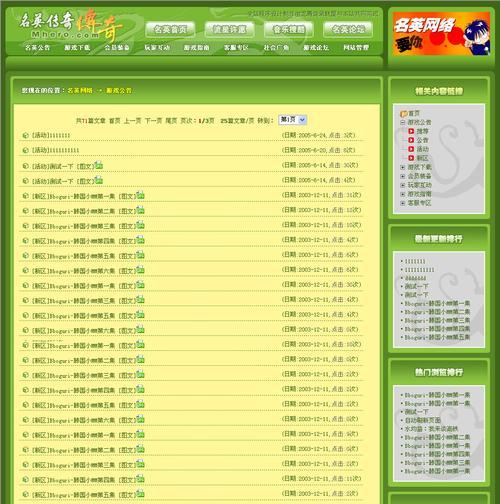Screen dimensions: 500x504
Task: Open Bboguri 第二集 in 最新更新排行 list
Action: (437, 312)
